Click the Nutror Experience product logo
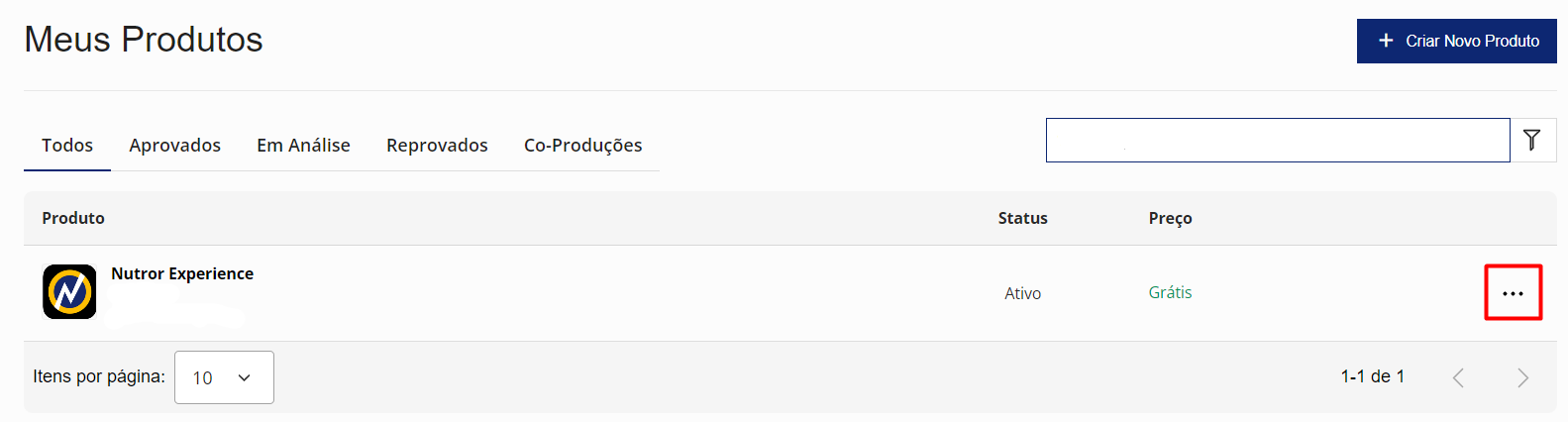The image size is (1568, 422). click(x=69, y=292)
